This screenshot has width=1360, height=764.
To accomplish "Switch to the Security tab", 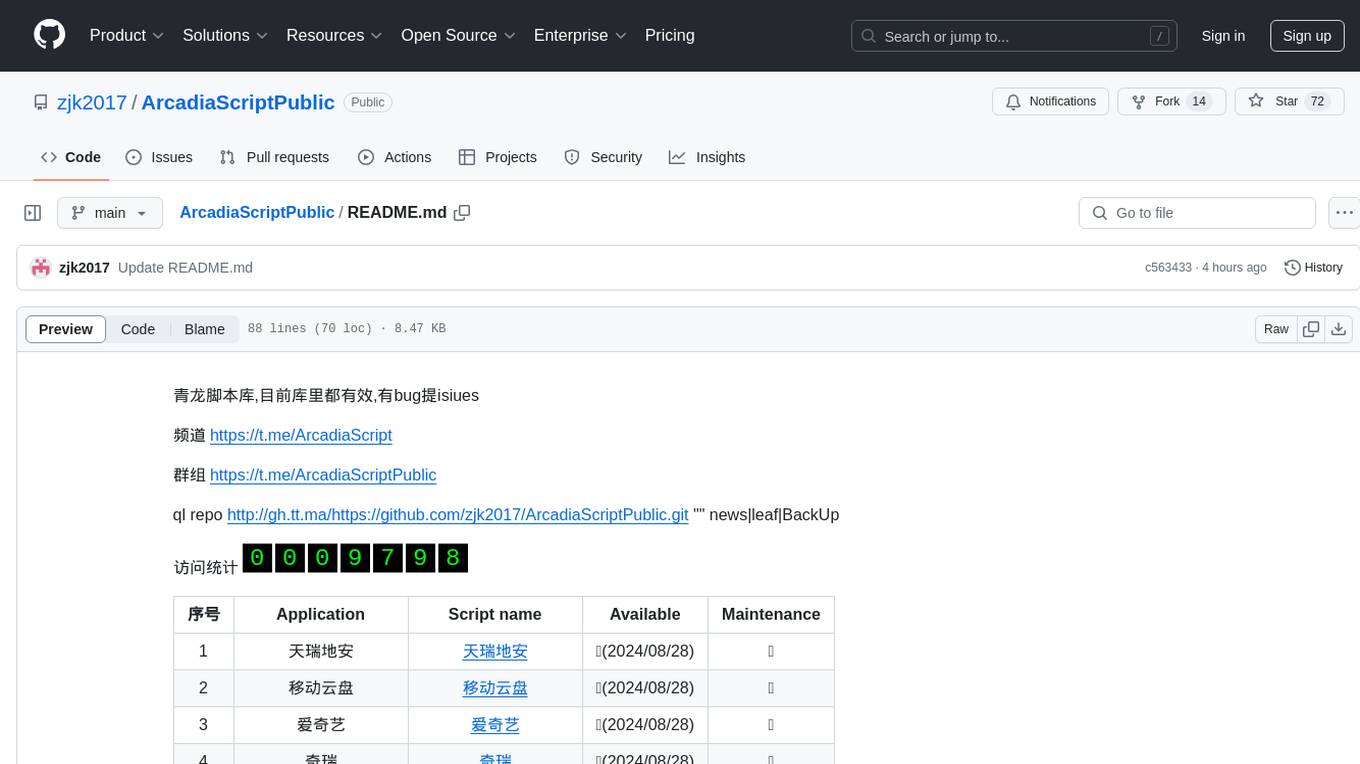I will [x=603, y=157].
